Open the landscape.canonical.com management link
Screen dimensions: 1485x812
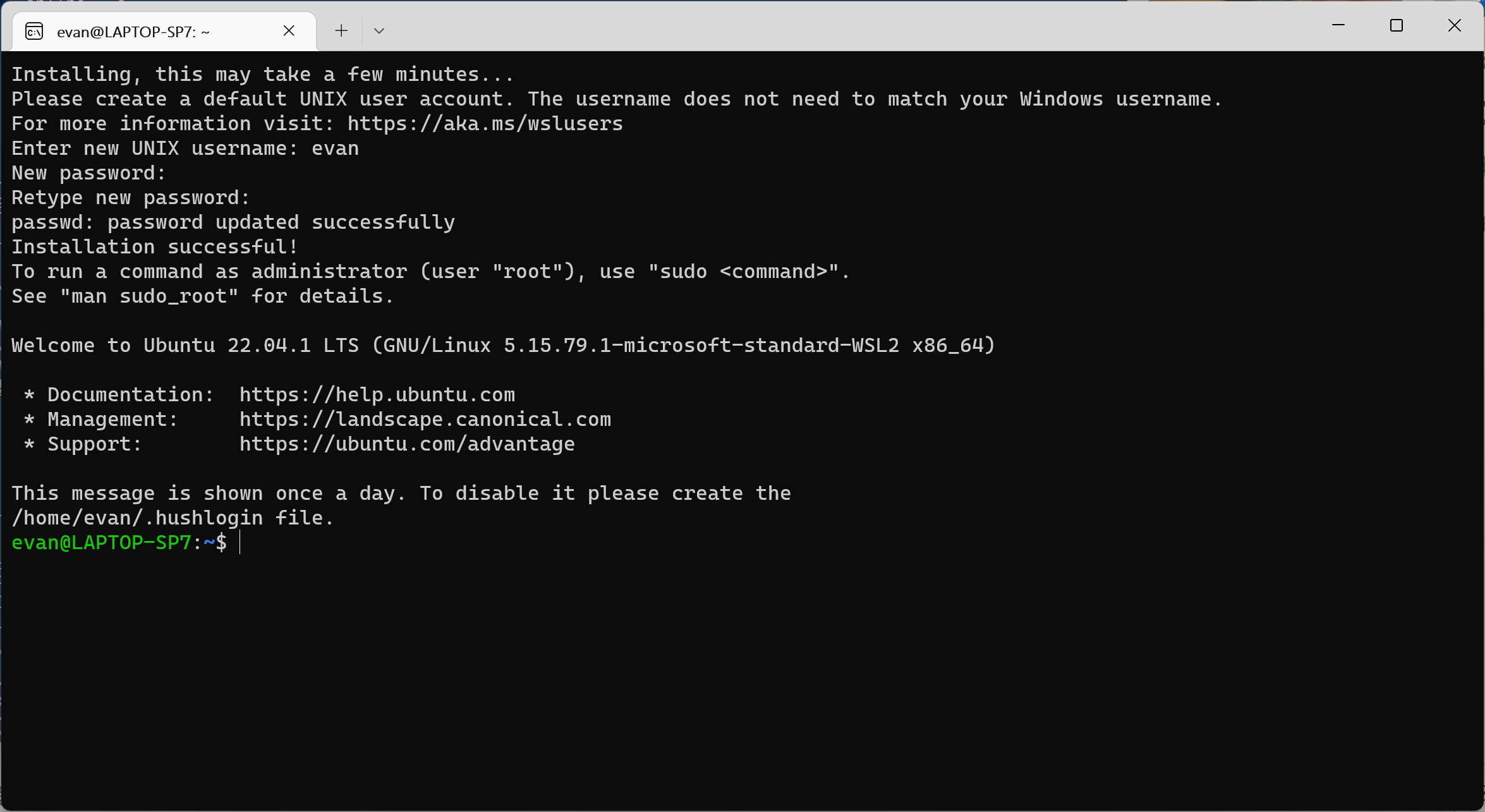(x=425, y=419)
